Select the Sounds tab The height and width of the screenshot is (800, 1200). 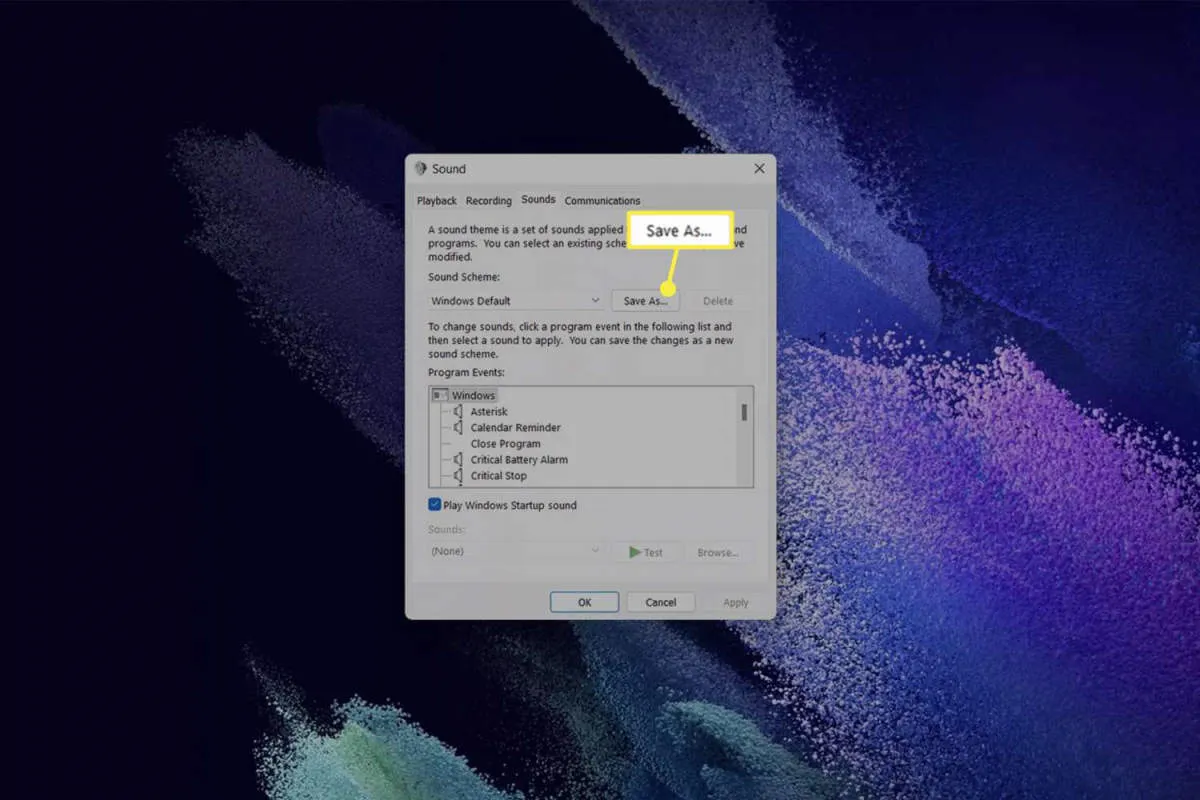538,200
